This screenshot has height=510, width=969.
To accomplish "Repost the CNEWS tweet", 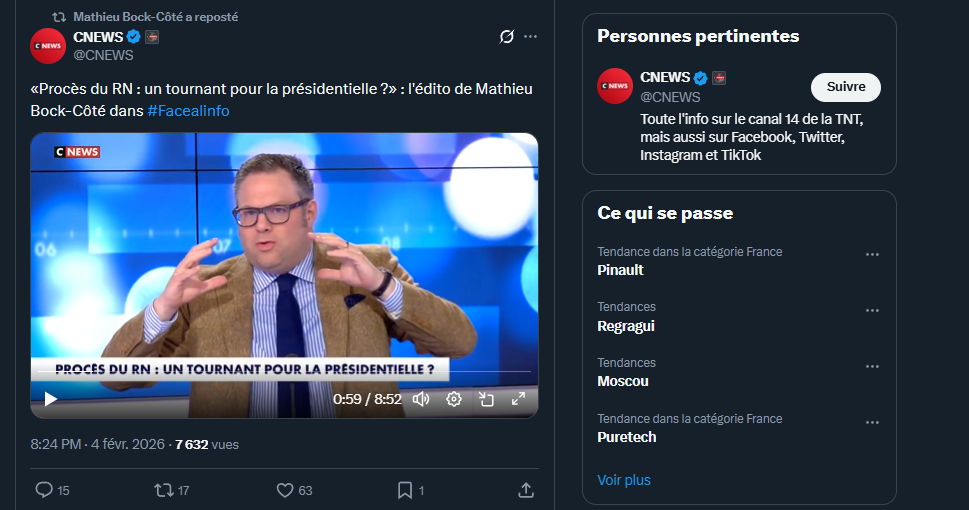I will [x=163, y=490].
